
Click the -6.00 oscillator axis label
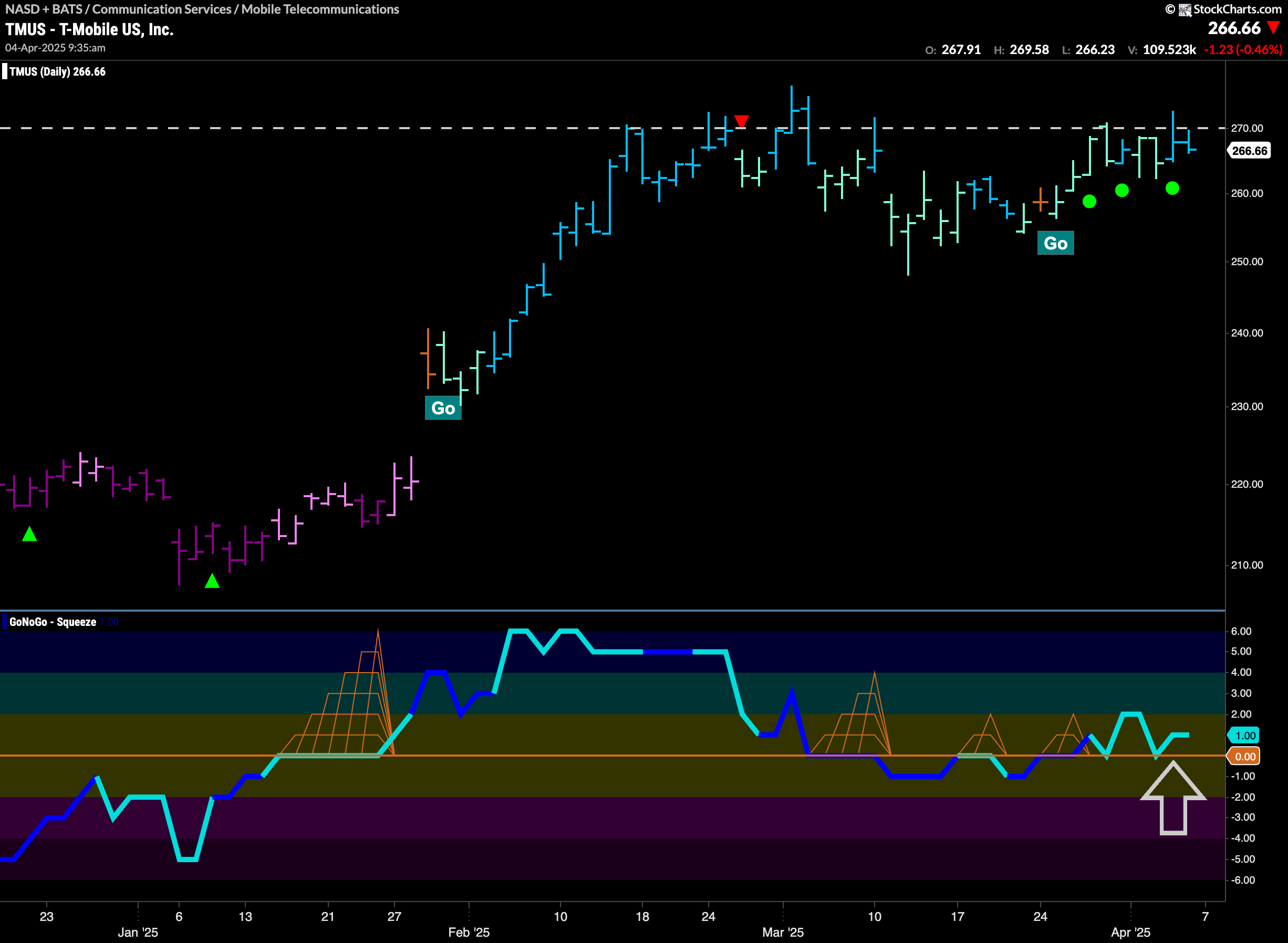tap(1242, 880)
